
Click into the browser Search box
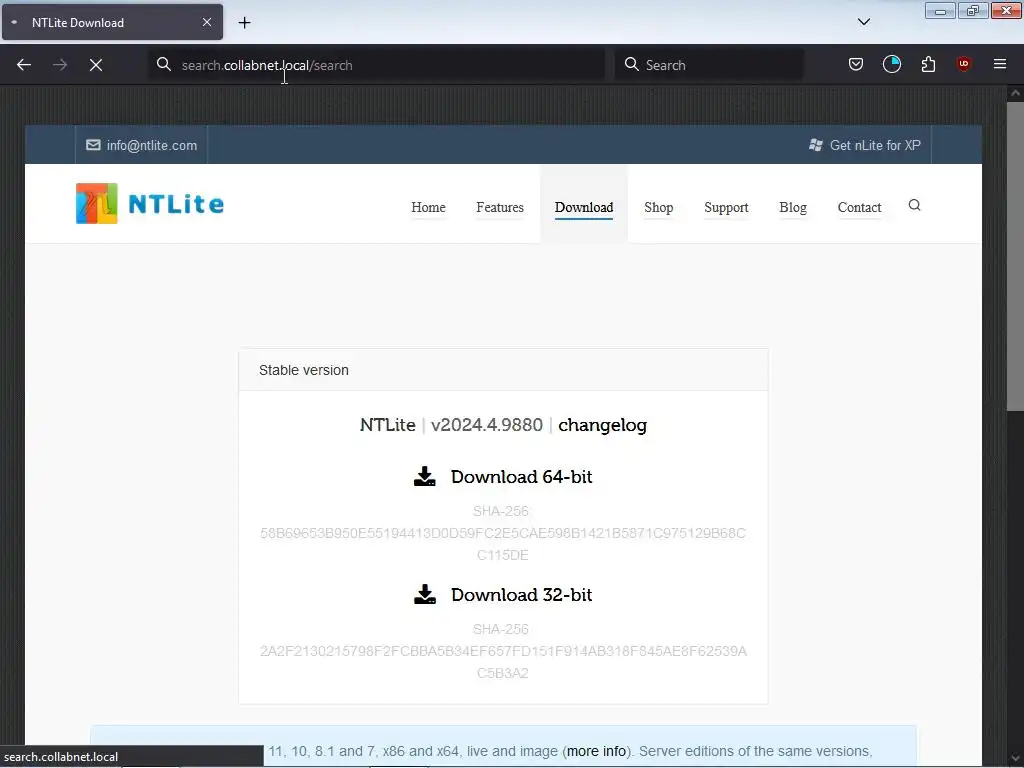click(x=709, y=65)
